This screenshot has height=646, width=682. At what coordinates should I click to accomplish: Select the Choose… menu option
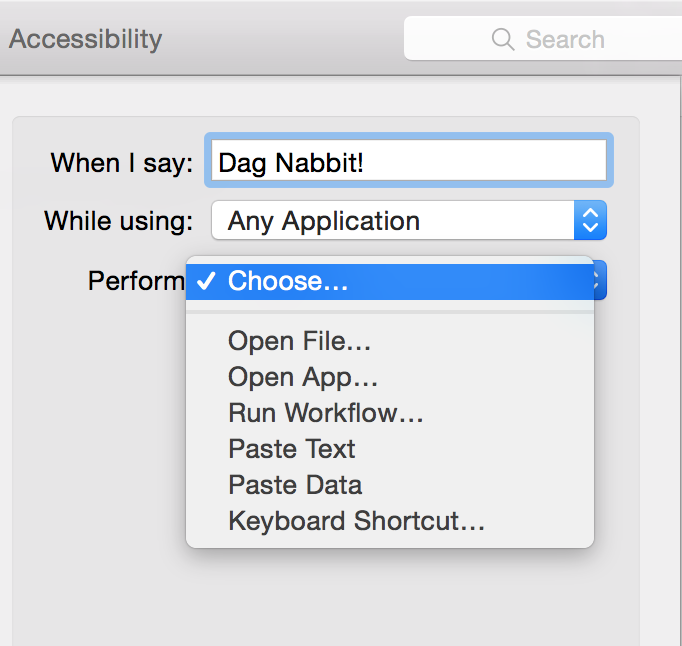tap(288, 282)
